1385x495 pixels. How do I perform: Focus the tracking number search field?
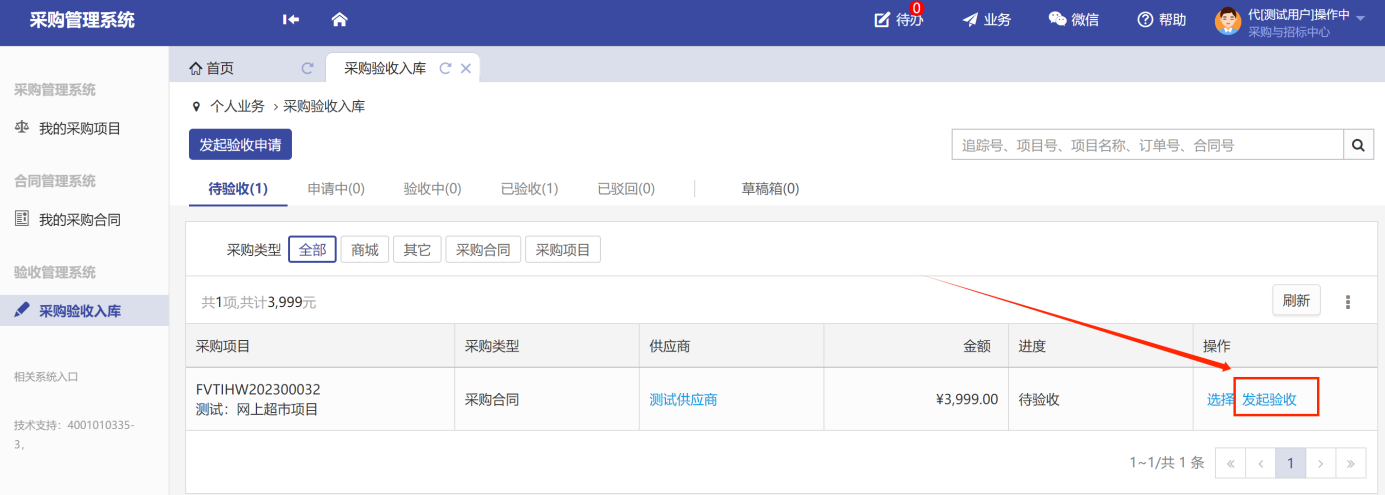[1145, 145]
